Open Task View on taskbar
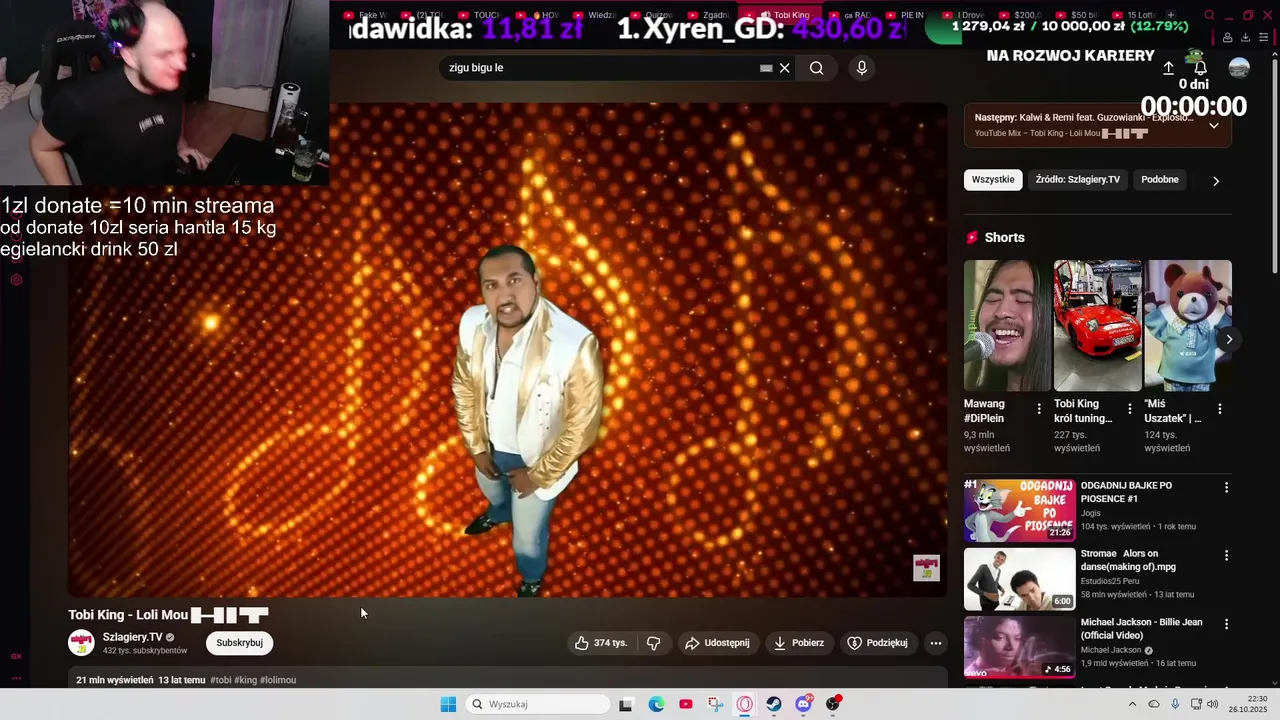Image resolution: width=1280 pixels, height=720 pixels. tap(626, 704)
